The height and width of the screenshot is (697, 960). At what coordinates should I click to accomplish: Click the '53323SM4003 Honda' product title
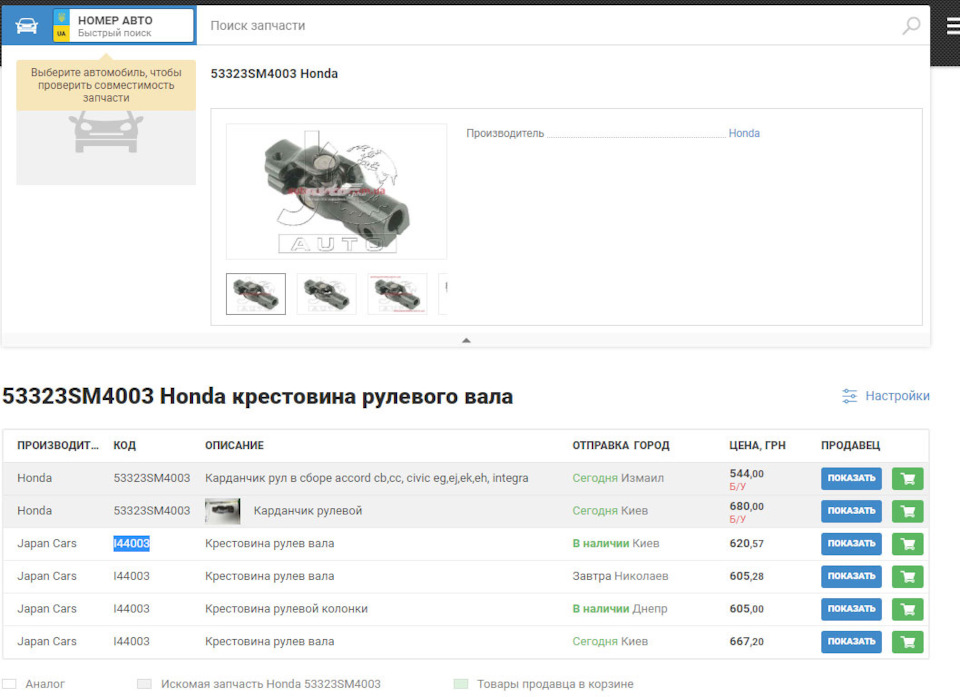click(x=274, y=73)
